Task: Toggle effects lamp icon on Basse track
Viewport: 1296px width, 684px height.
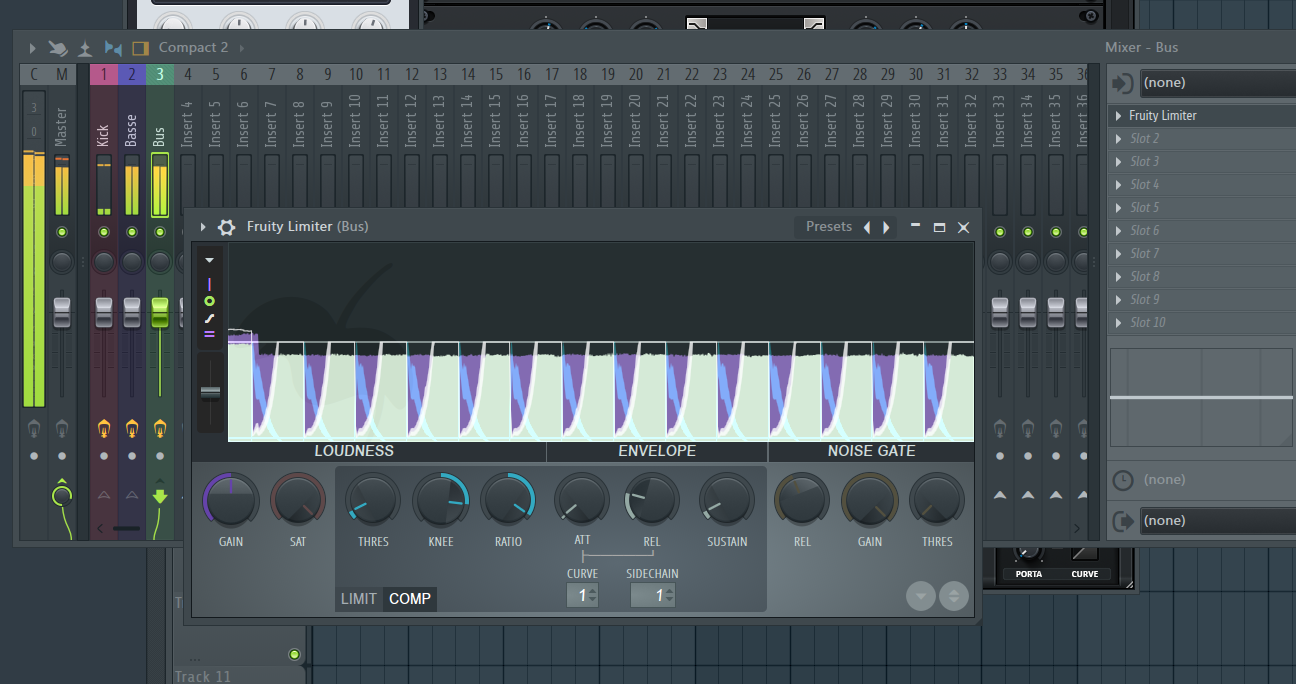Action: click(x=132, y=429)
